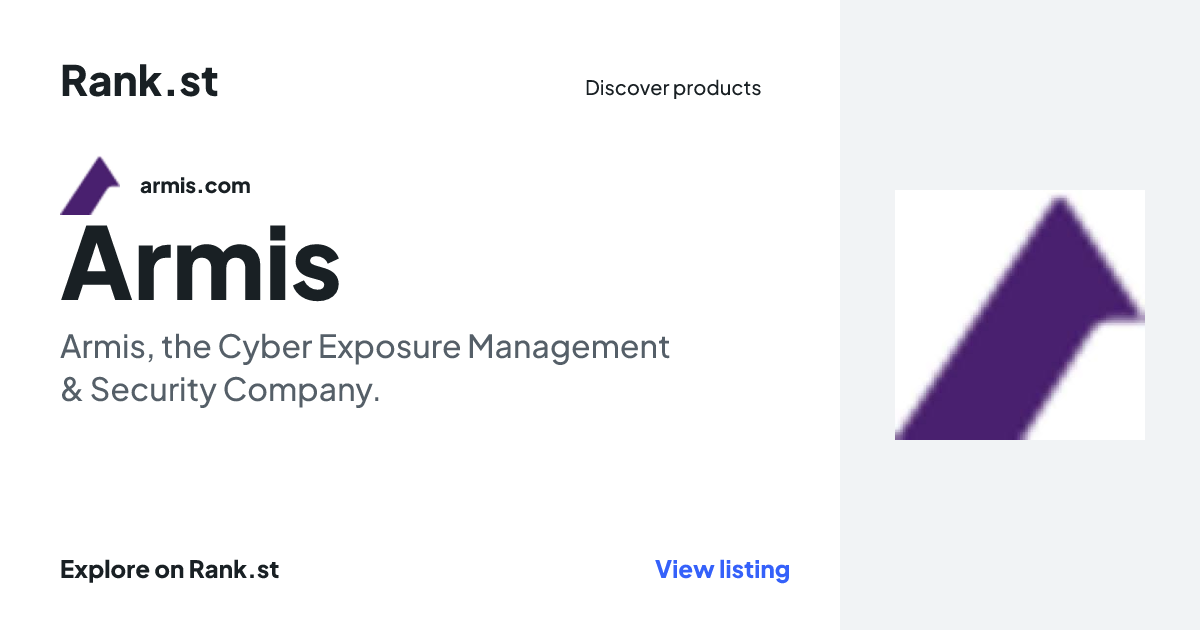This screenshot has height=630, width=1200.
Task: Open the large Armis logo image
Action: (x=1020, y=315)
